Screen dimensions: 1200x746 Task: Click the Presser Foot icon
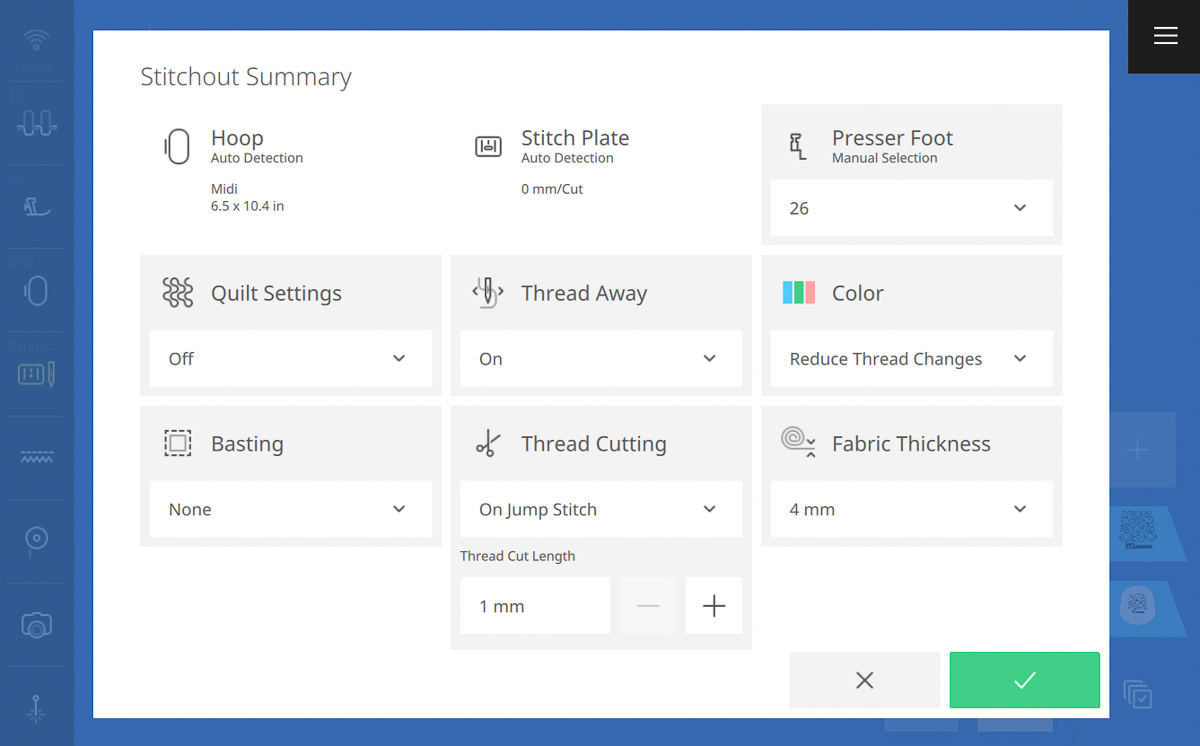[x=798, y=147]
